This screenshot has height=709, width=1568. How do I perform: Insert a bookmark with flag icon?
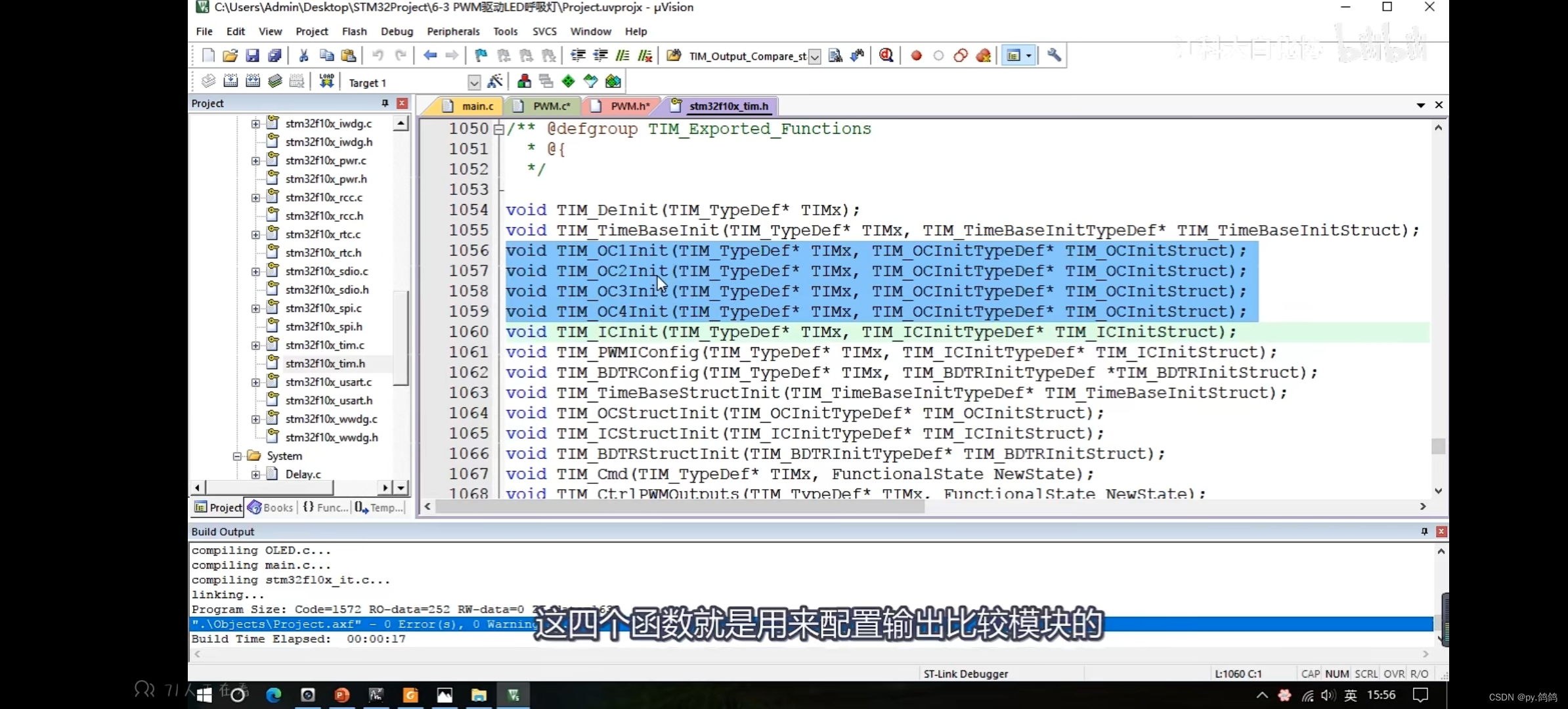pyautogui.click(x=481, y=56)
